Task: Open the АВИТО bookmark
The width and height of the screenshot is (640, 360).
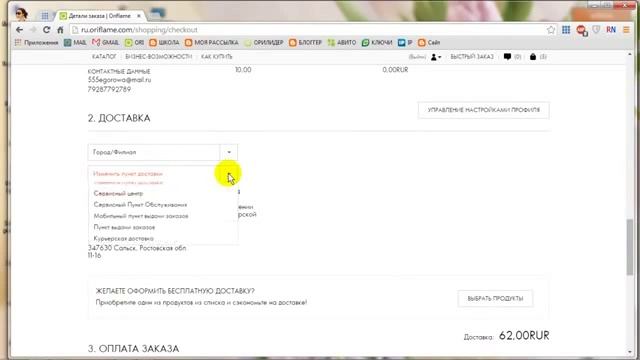Action: pyautogui.click(x=342, y=42)
